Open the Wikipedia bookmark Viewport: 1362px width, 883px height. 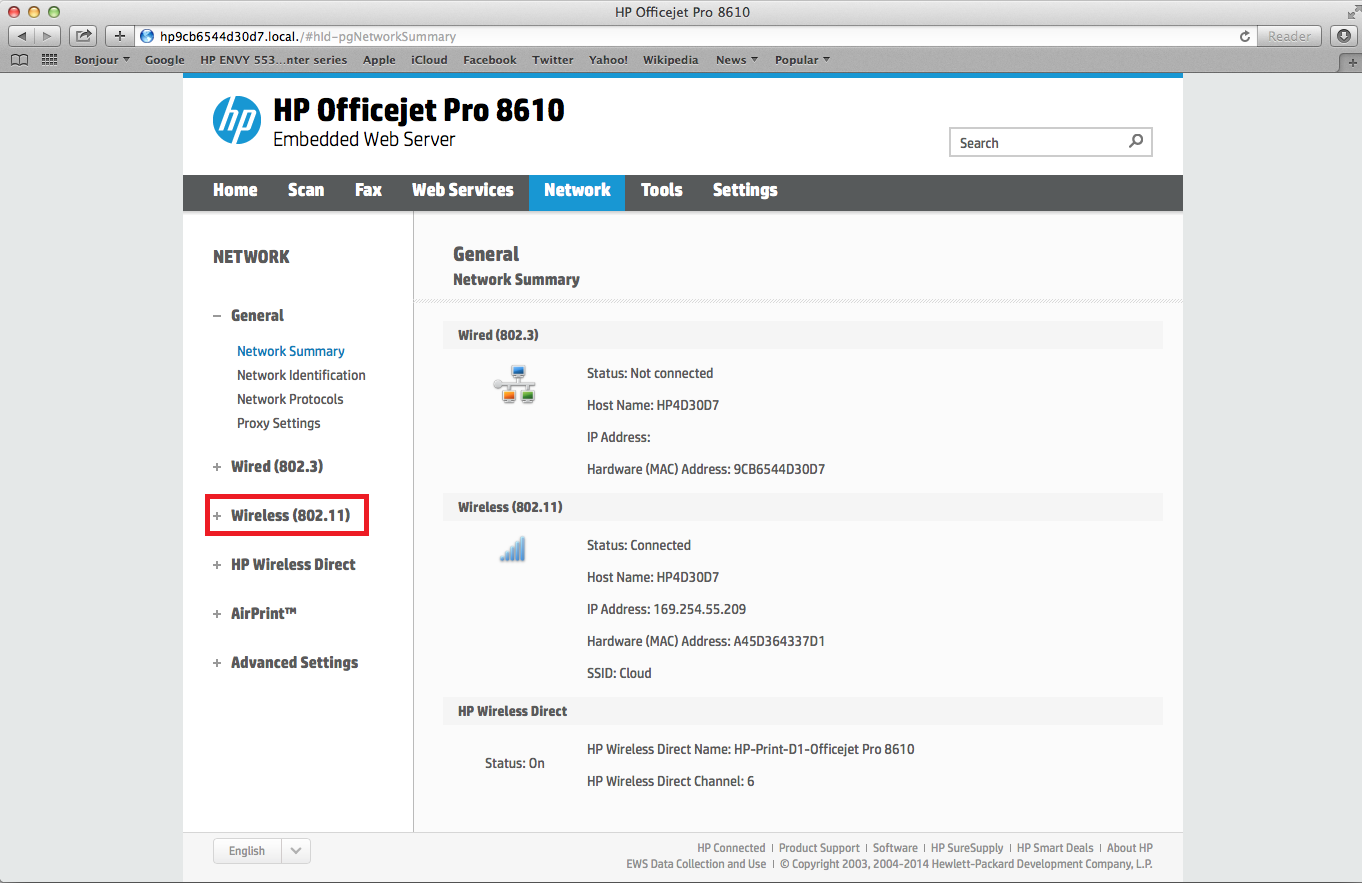pyautogui.click(x=671, y=60)
